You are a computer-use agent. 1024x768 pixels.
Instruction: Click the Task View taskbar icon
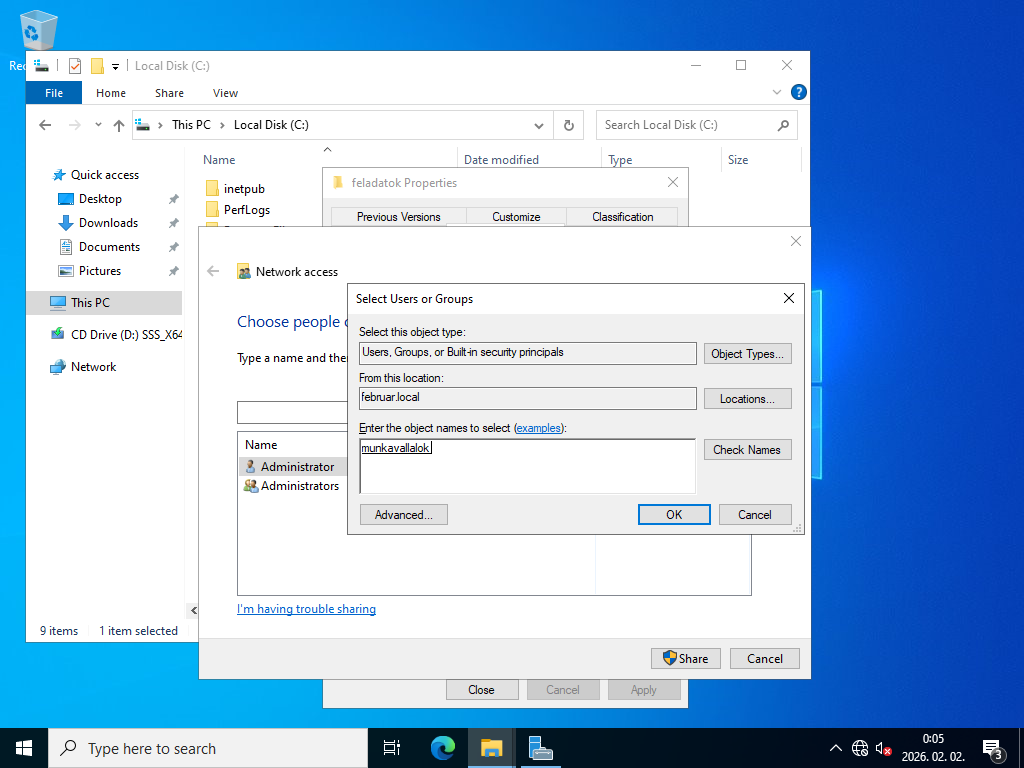392,748
